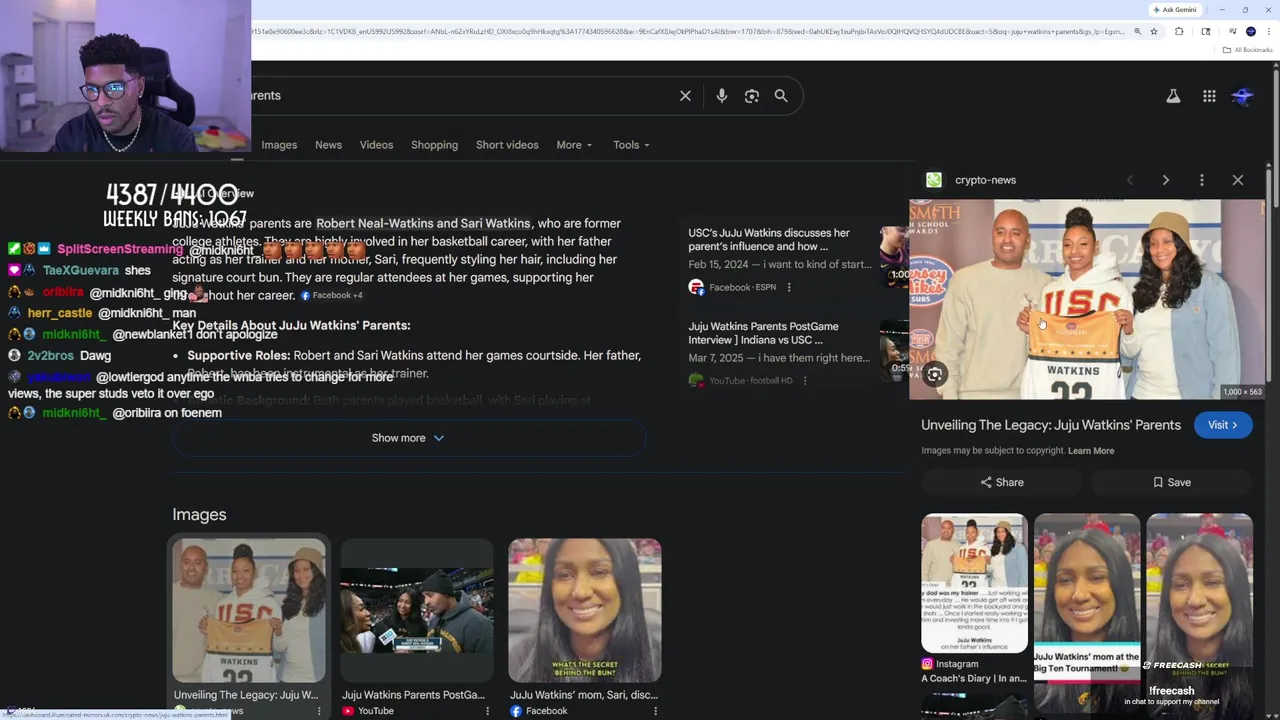Bookmark this page with the star icon

(x=1154, y=32)
